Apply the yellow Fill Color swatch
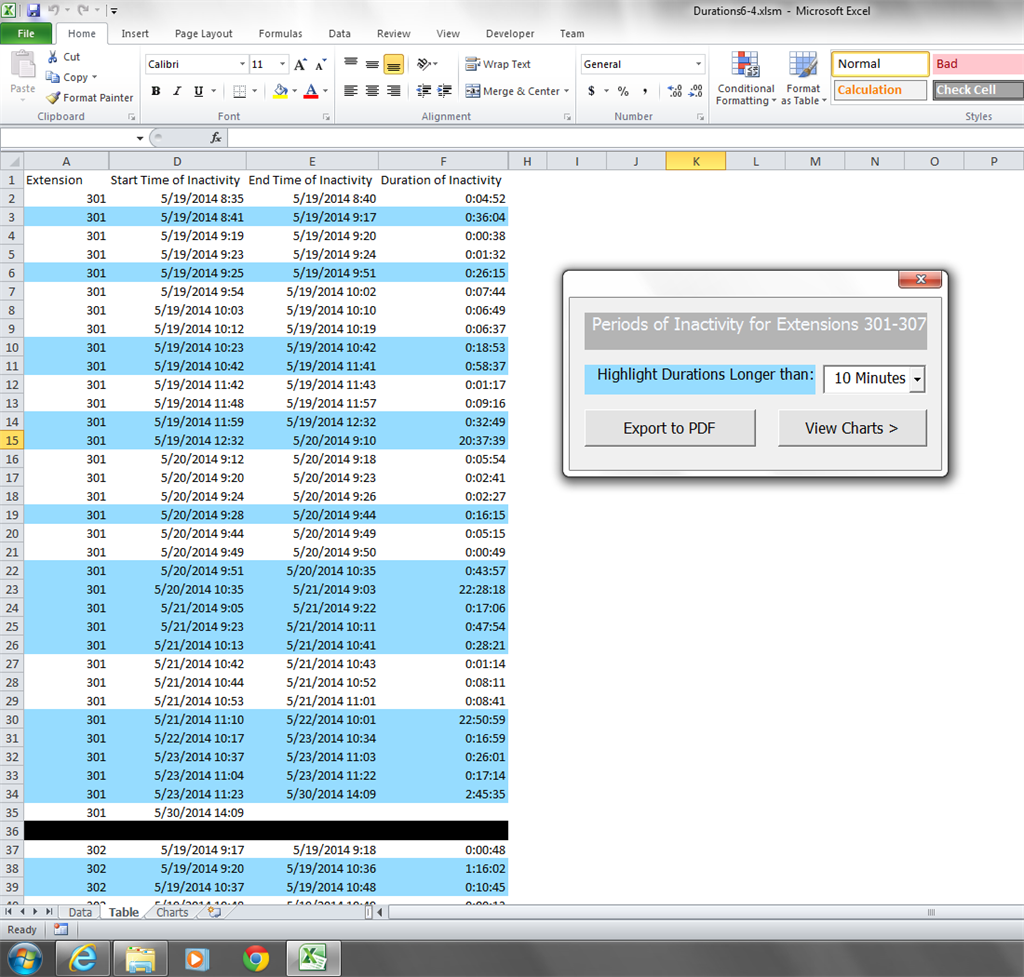 279,91
